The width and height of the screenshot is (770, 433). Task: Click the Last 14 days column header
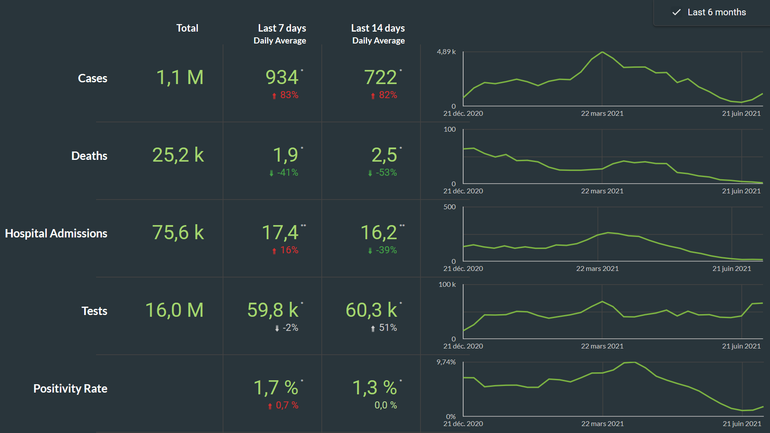click(378, 28)
